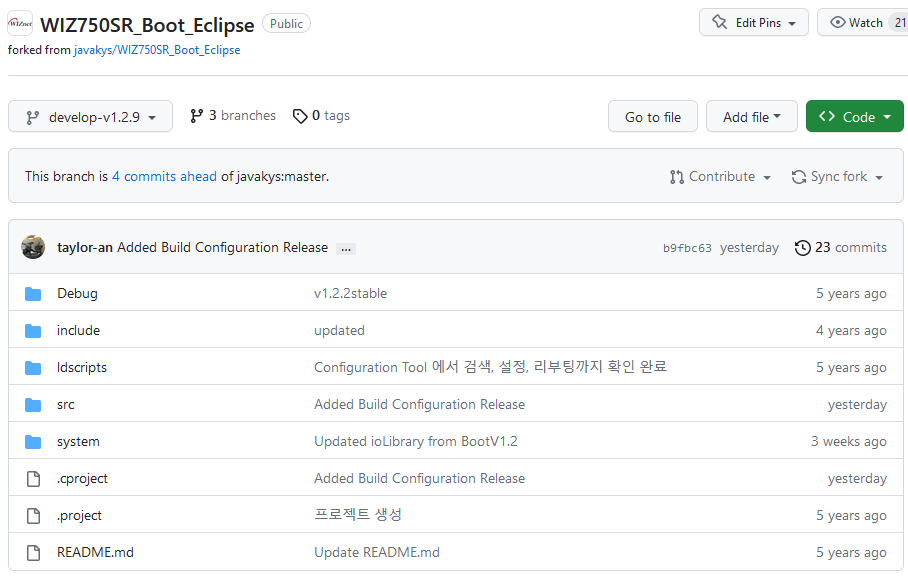The width and height of the screenshot is (908, 576).
Task: Open the 'updated' commit message
Action: pyautogui.click(x=339, y=331)
